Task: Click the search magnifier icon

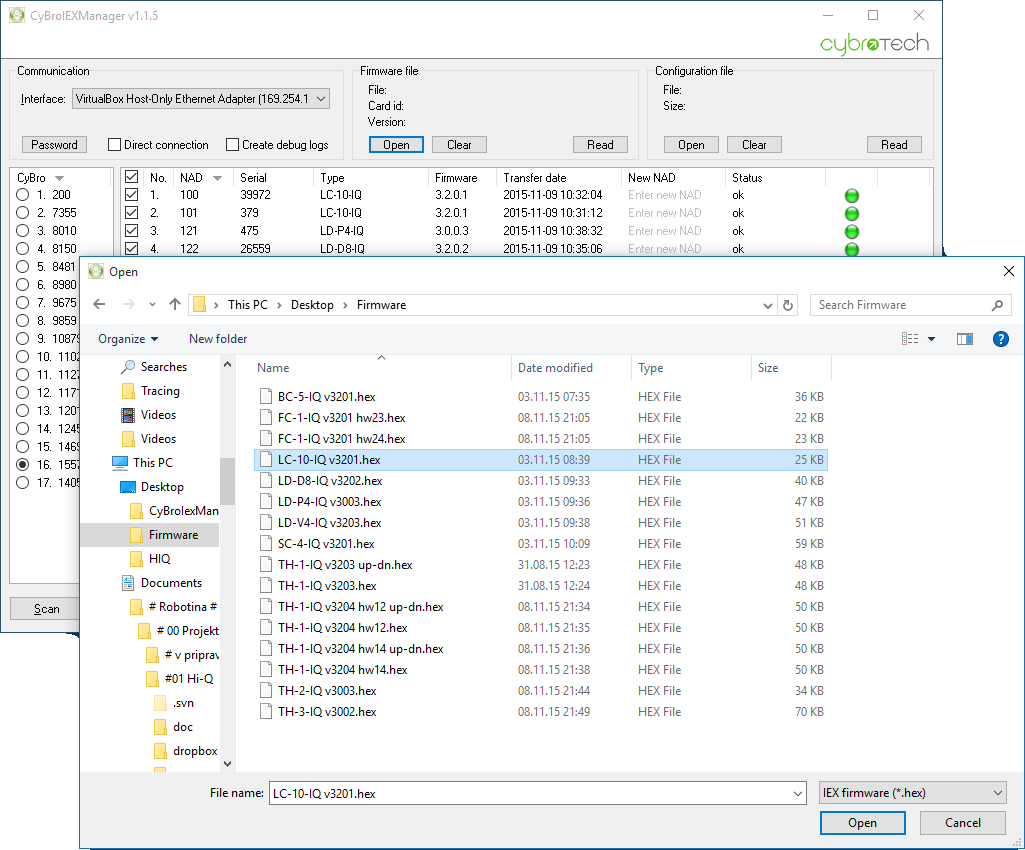Action: 996,305
